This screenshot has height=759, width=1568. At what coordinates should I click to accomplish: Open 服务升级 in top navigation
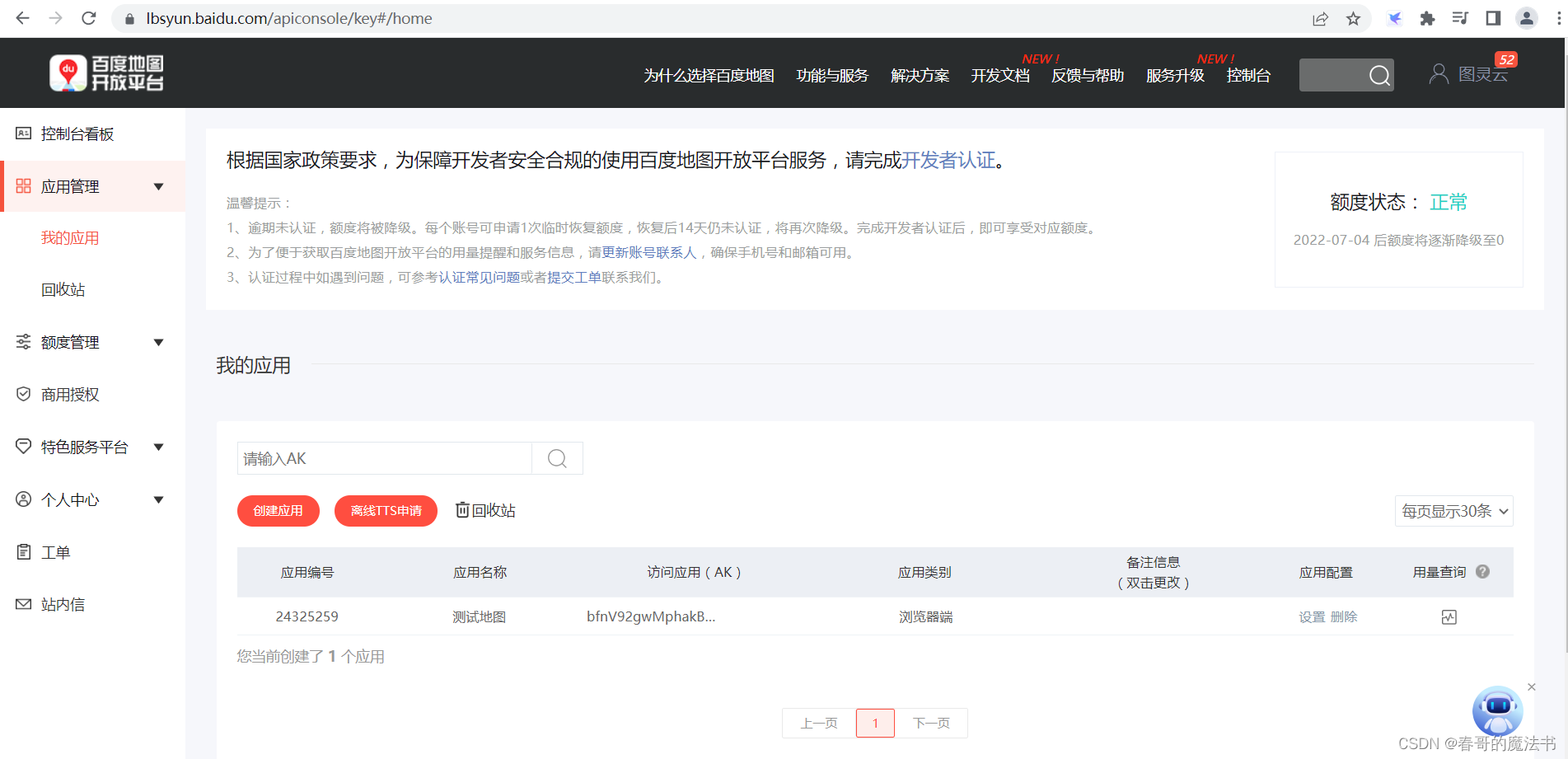point(1175,76)
